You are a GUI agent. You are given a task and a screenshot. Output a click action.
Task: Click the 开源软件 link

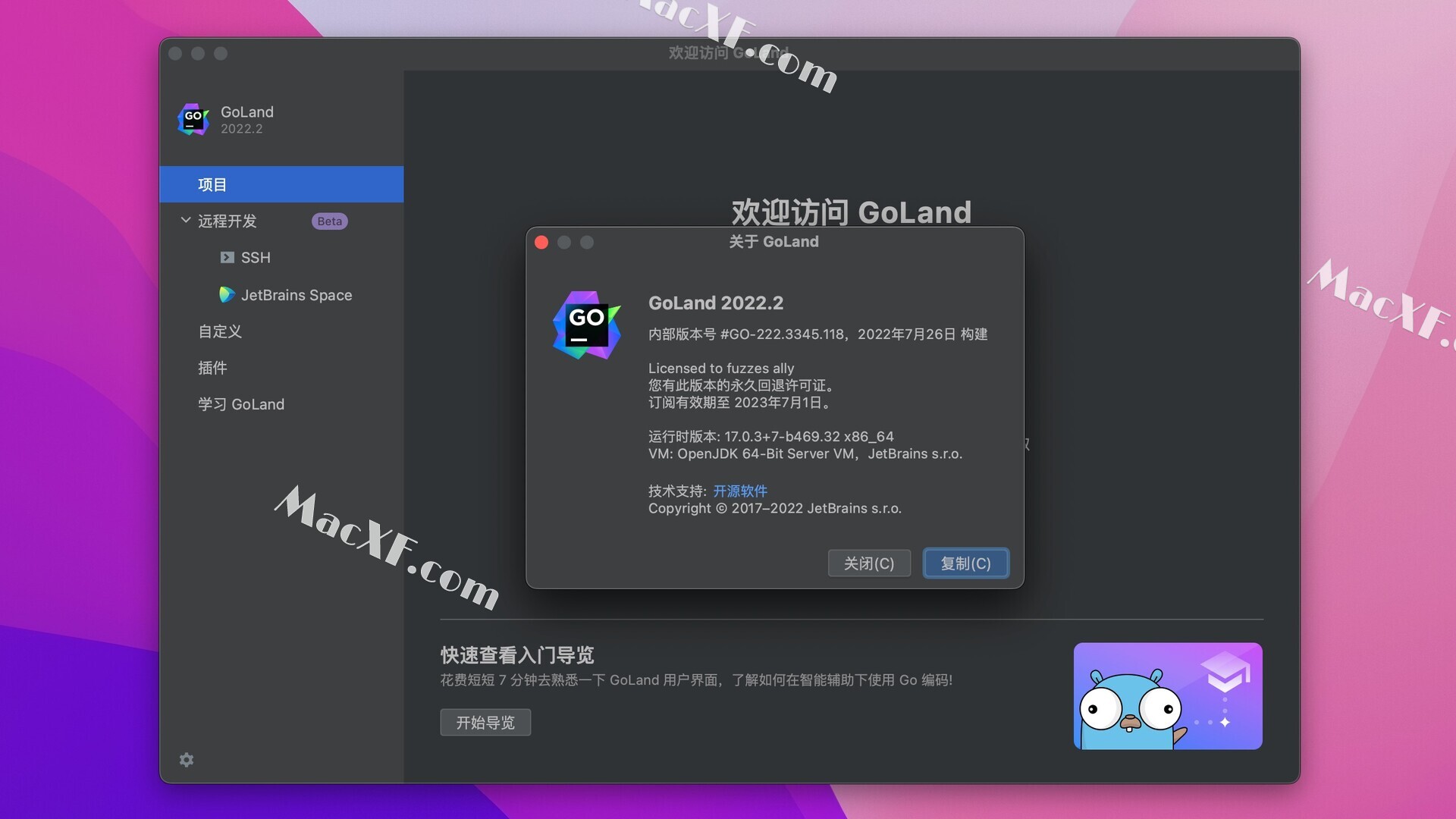click(740, 491)
